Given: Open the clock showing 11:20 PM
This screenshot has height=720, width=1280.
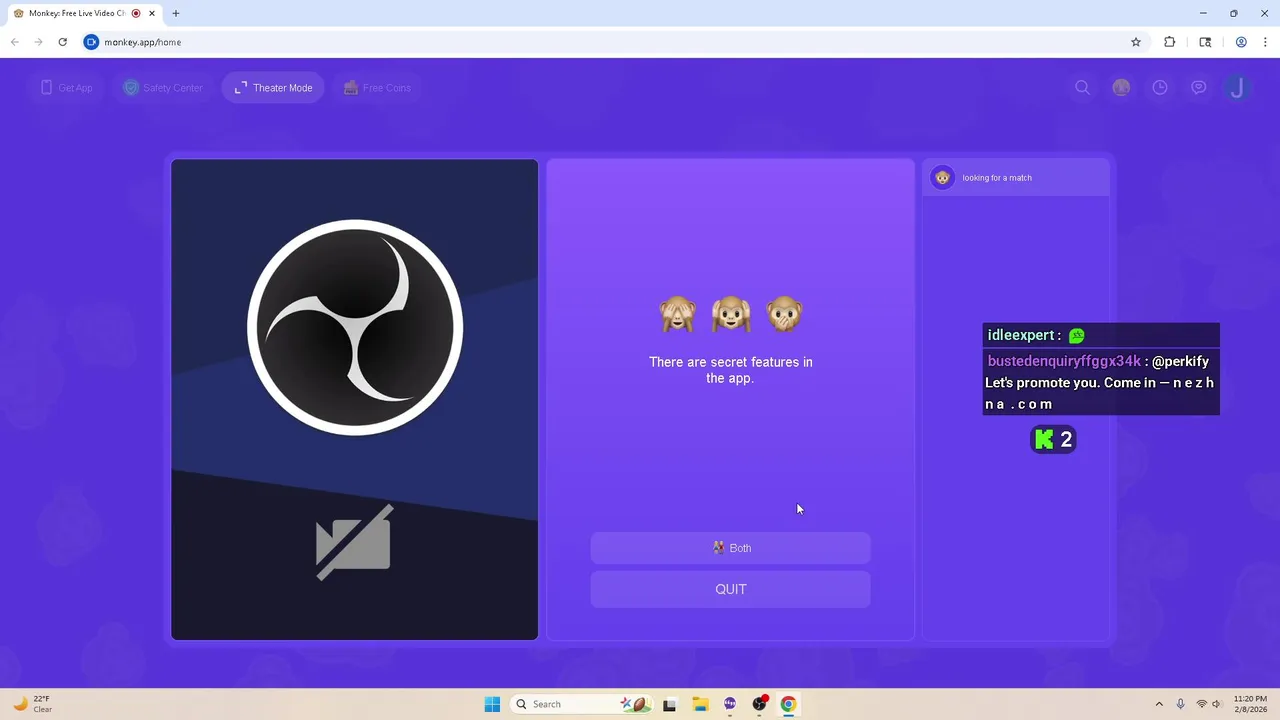Looking at the screenshot, I should coord(1250,704).
